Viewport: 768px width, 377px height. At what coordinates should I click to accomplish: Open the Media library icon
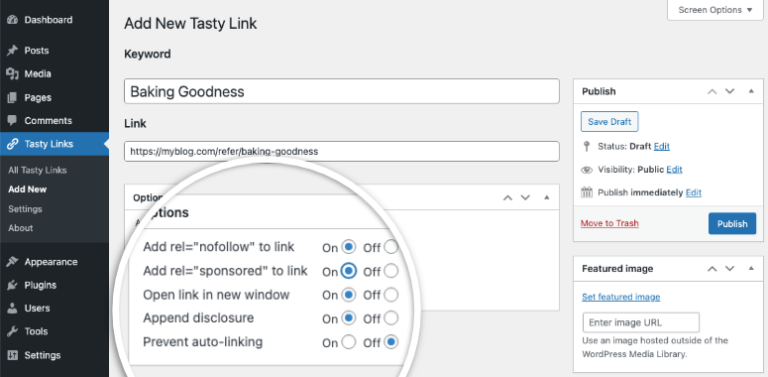pos(13,74)
